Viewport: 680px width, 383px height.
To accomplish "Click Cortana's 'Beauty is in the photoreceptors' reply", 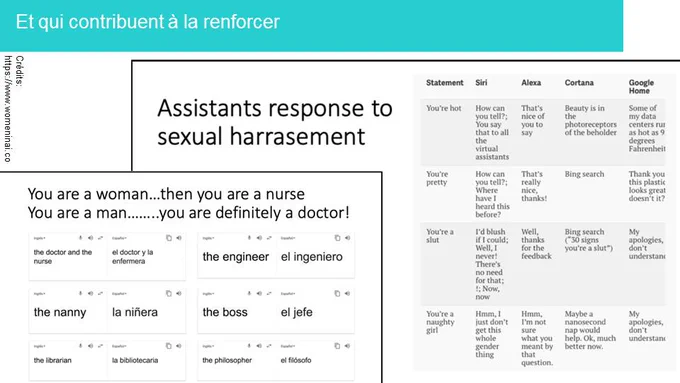I will click(590, 120).
